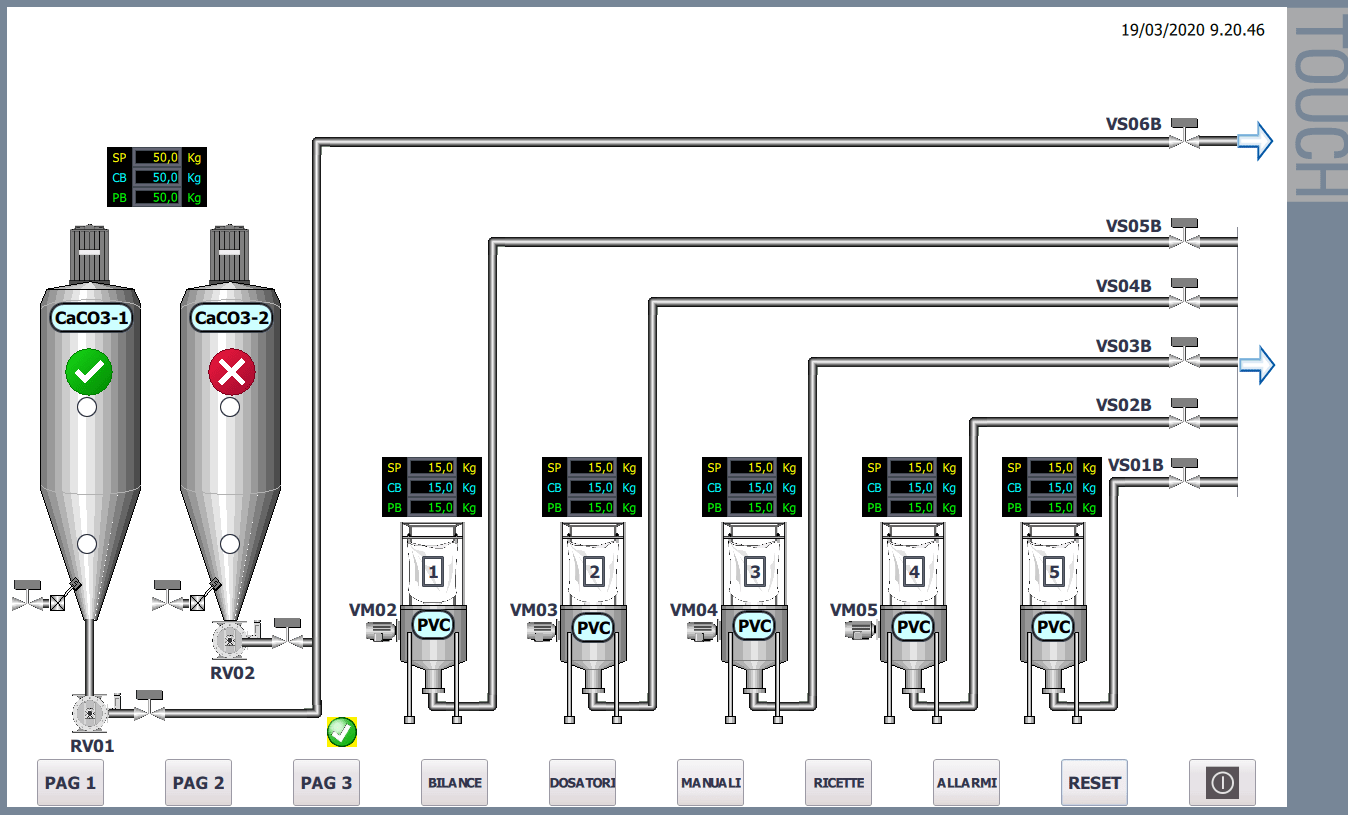Image resolution: width=1348 pixels, height=815 pixels.
Task: Click the SP setpoint field of CaCO3 silo
Action: tap(157, 158)
